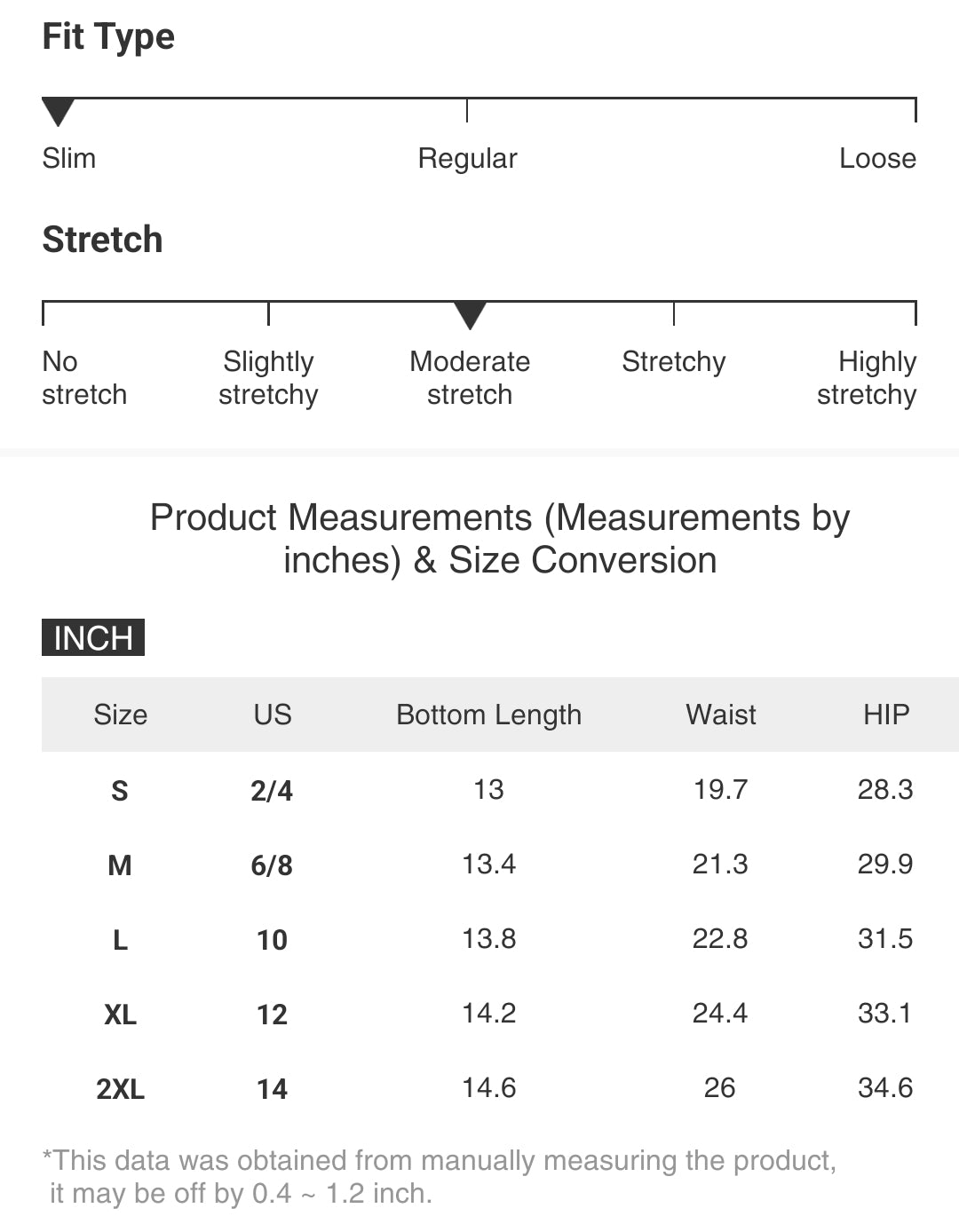
Task: Click the Product Measurements title text
Action: click(x=500, y=539)
